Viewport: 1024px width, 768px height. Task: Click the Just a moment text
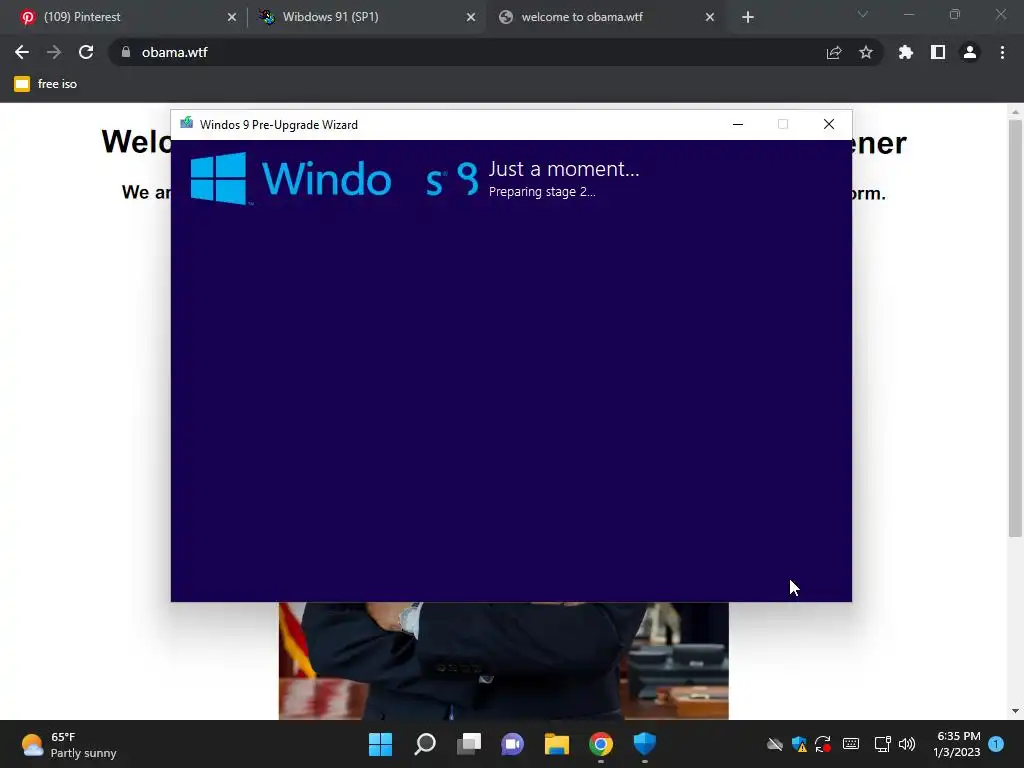click(564, 169)
